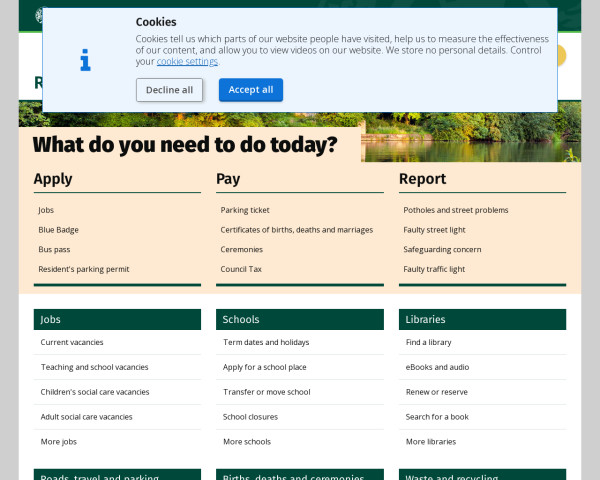Open the Libraries section header

click(425, 320)
